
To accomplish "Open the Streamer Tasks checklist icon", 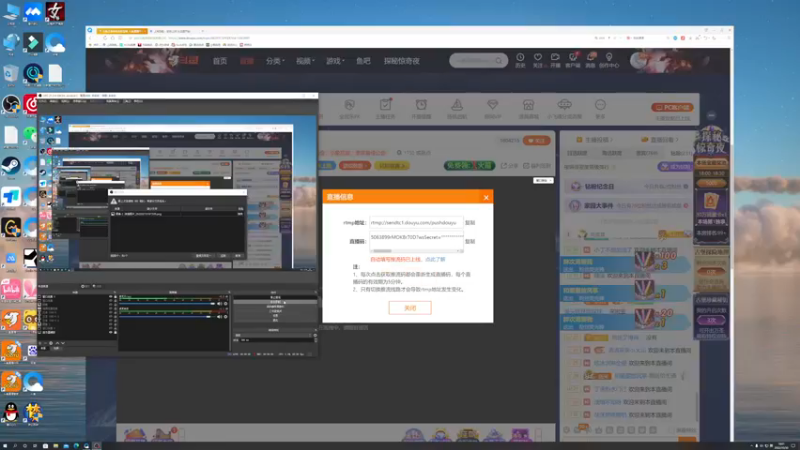I will tap(385, 105).
